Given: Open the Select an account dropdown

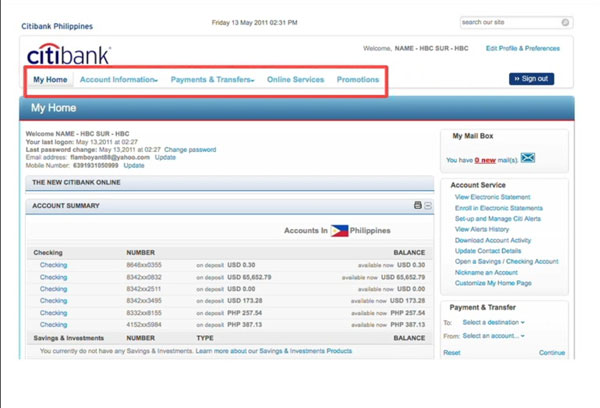Looking at the screenshot, I should click(x=493, y=336).
